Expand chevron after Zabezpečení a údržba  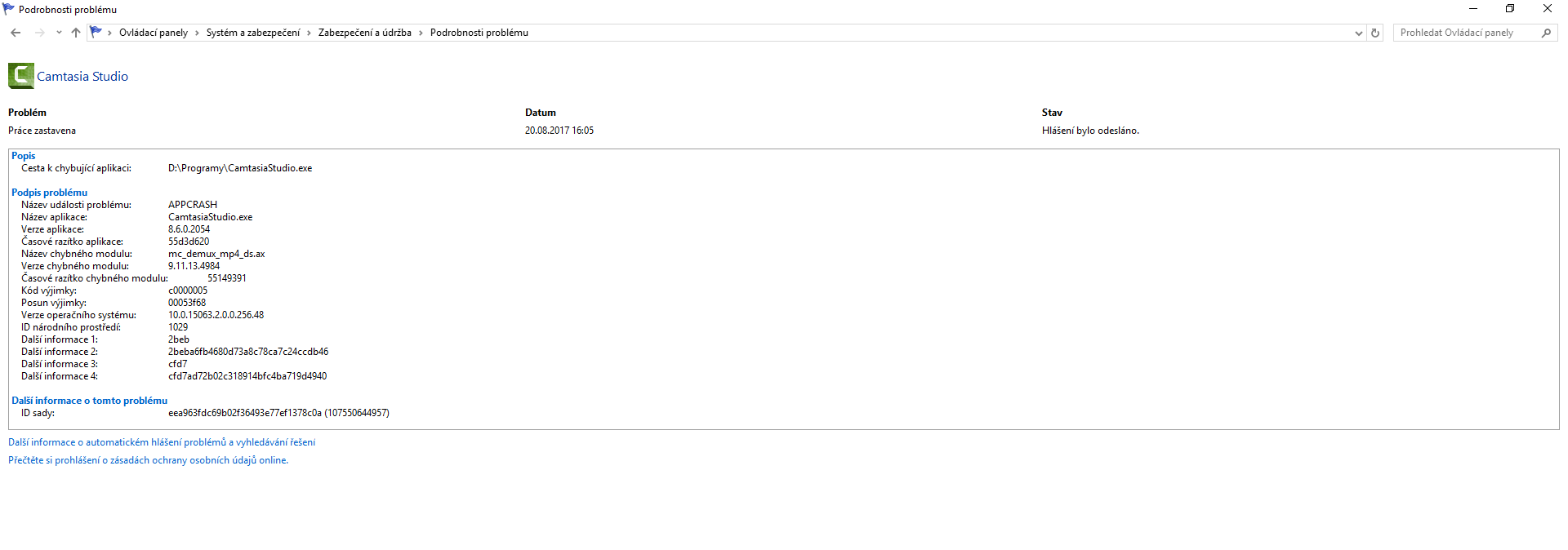421,33
